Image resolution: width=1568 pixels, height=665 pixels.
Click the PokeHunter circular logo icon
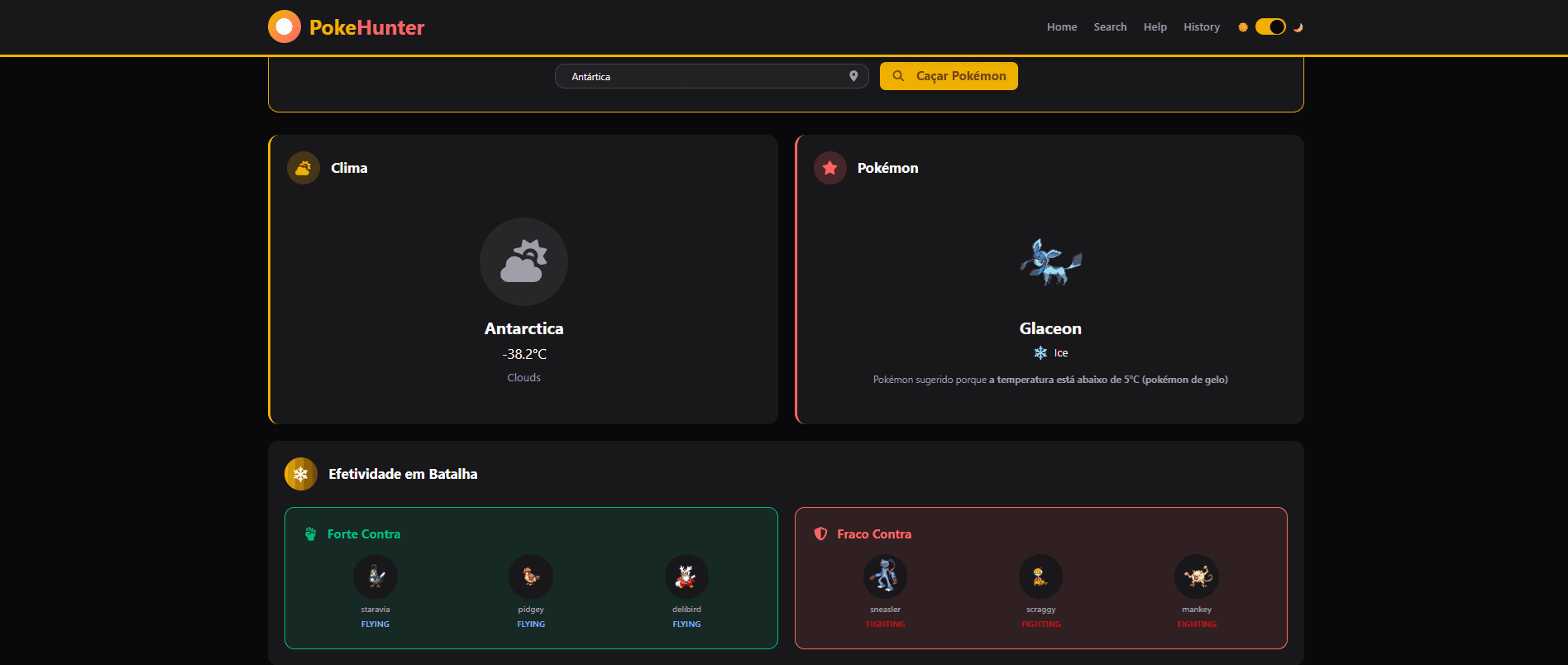coord(284,26)
